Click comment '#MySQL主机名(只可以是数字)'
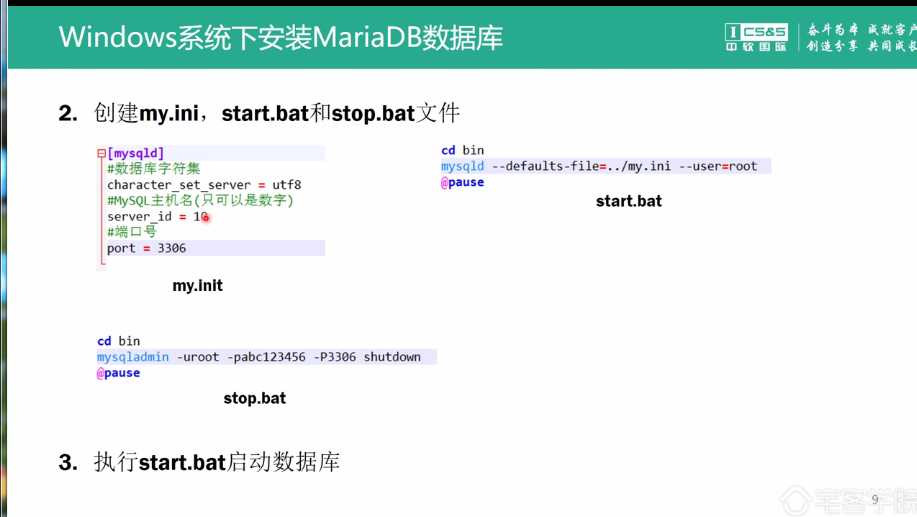917x517 pixels. tap(200, 201)
